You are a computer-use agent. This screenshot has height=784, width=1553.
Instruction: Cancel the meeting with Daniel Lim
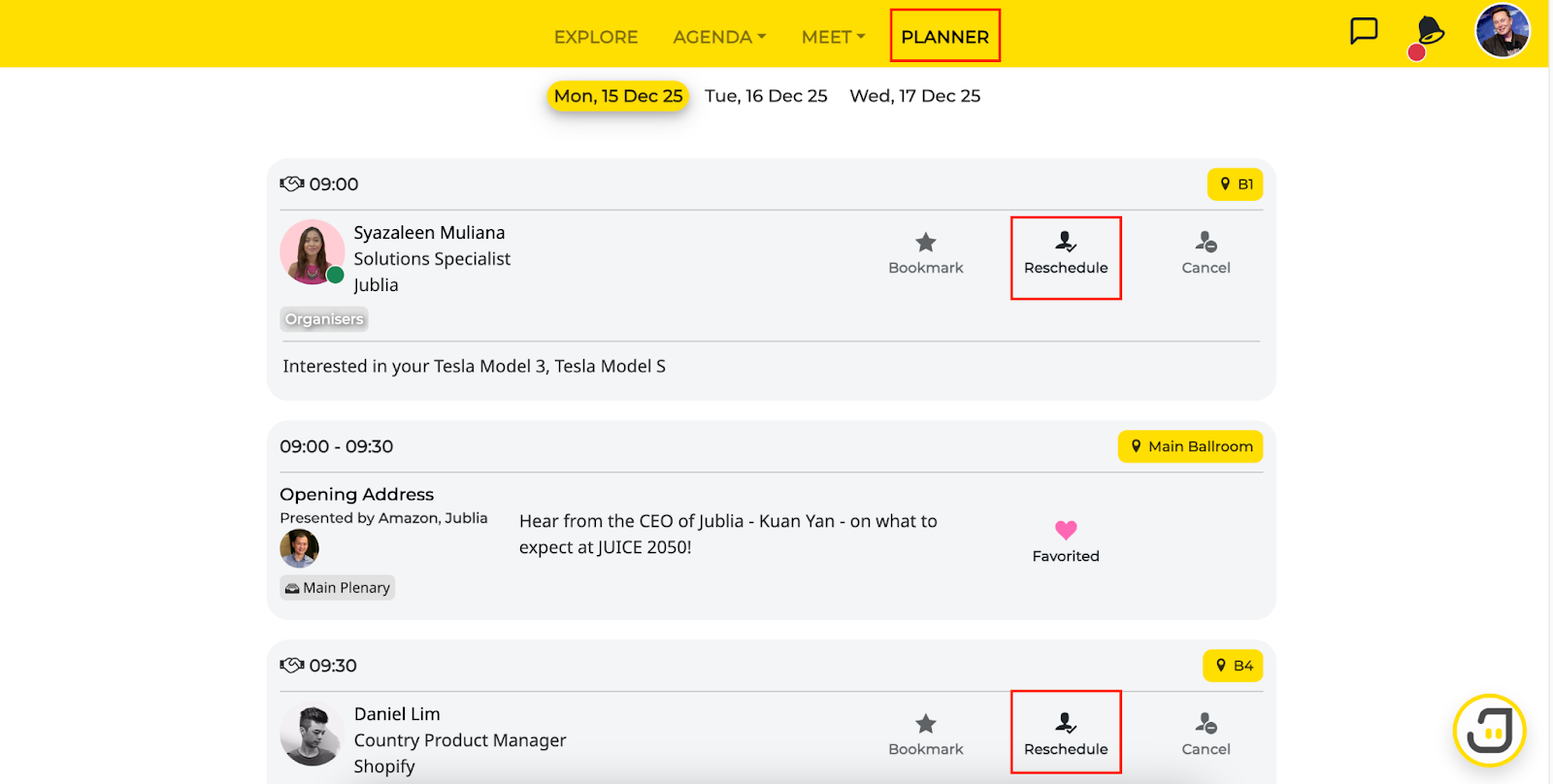[x=1206, y=735]
